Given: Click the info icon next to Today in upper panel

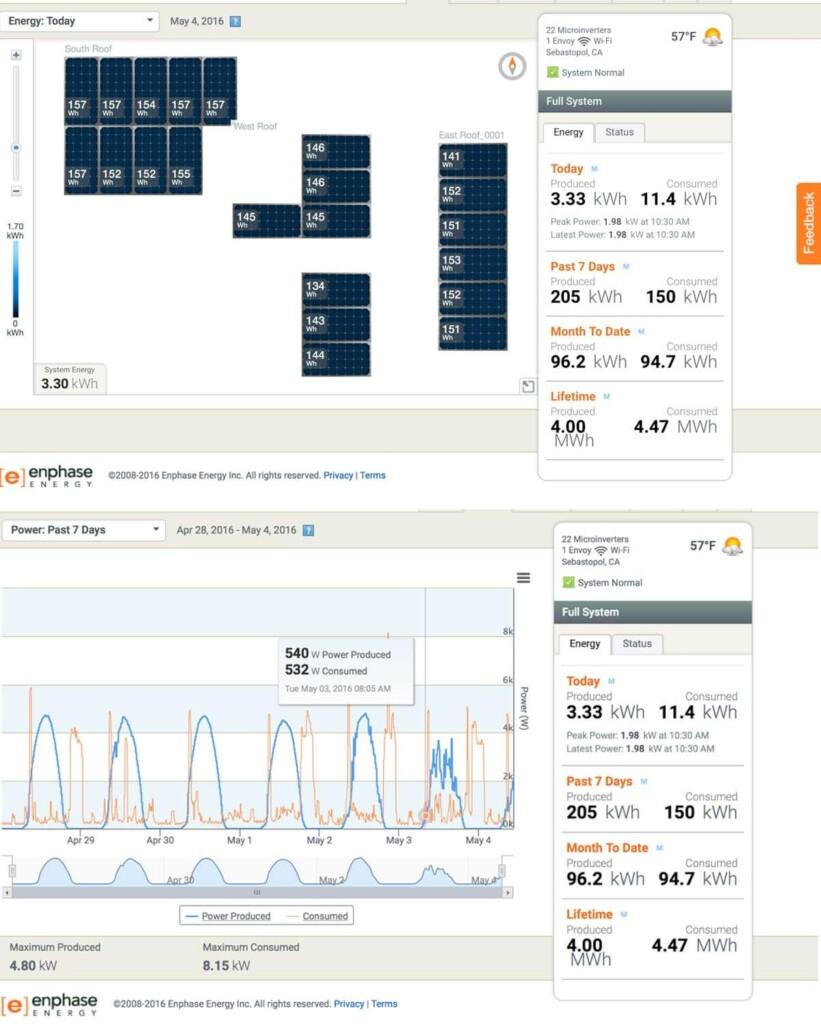Looking at the screenshot, I should click(594, 168).
